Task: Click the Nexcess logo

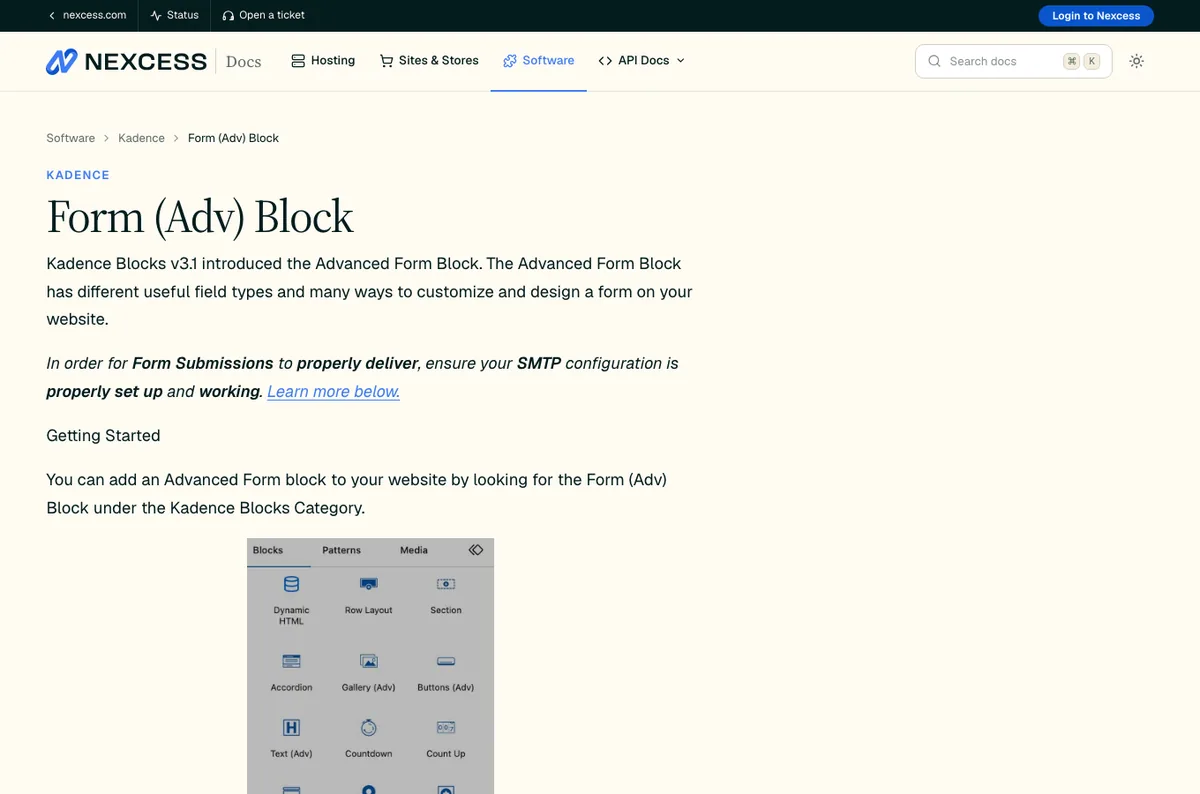Action: pos(126,61)
